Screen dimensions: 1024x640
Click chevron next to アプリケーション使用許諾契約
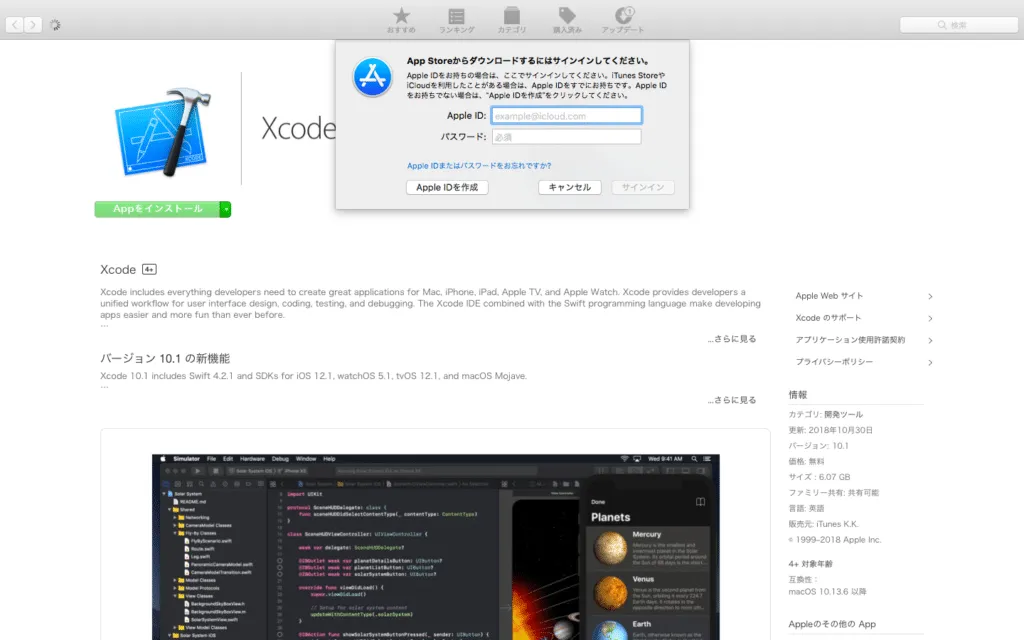coord(930,340)
